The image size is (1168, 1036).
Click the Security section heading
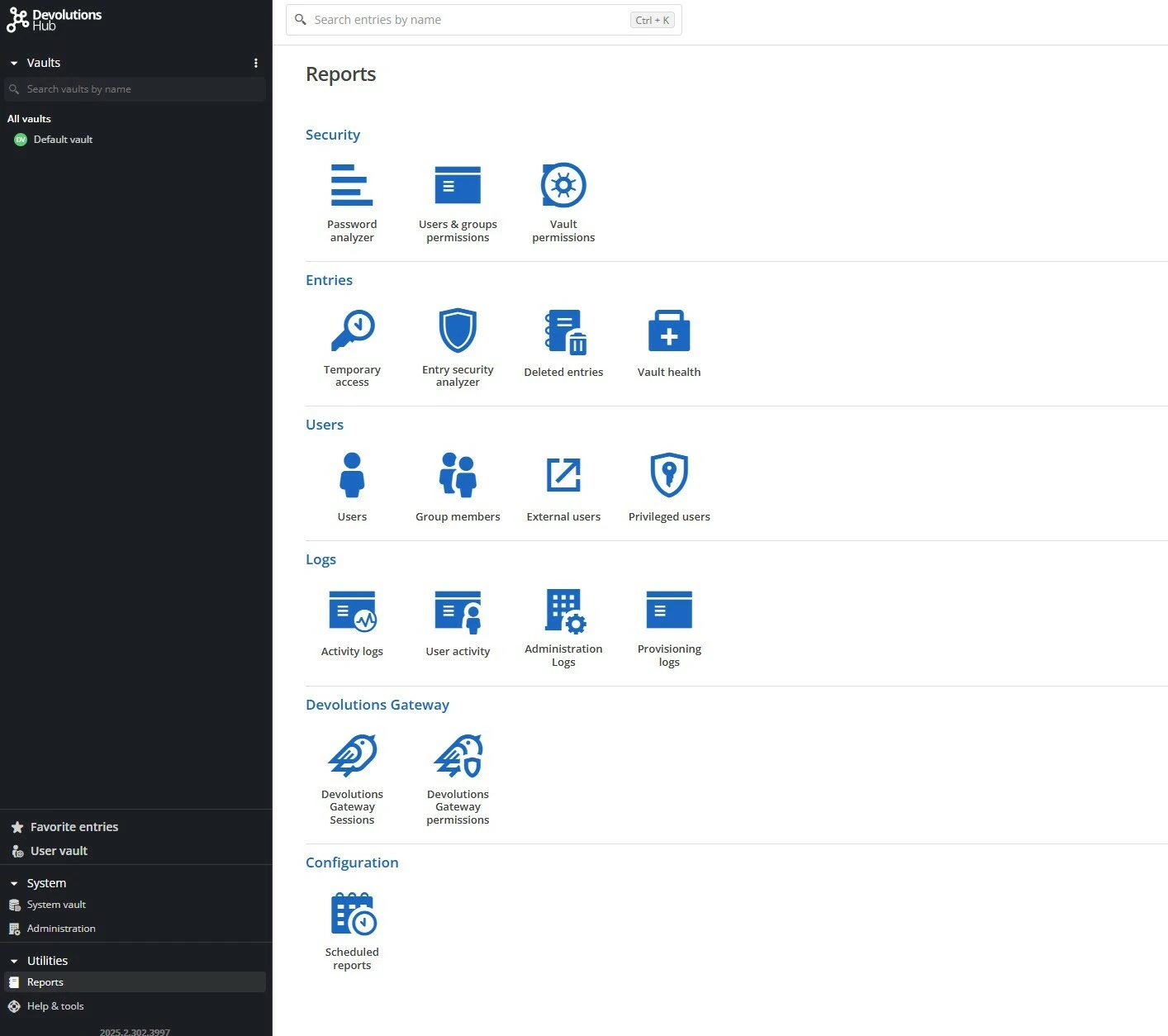(x=333, y=135)
